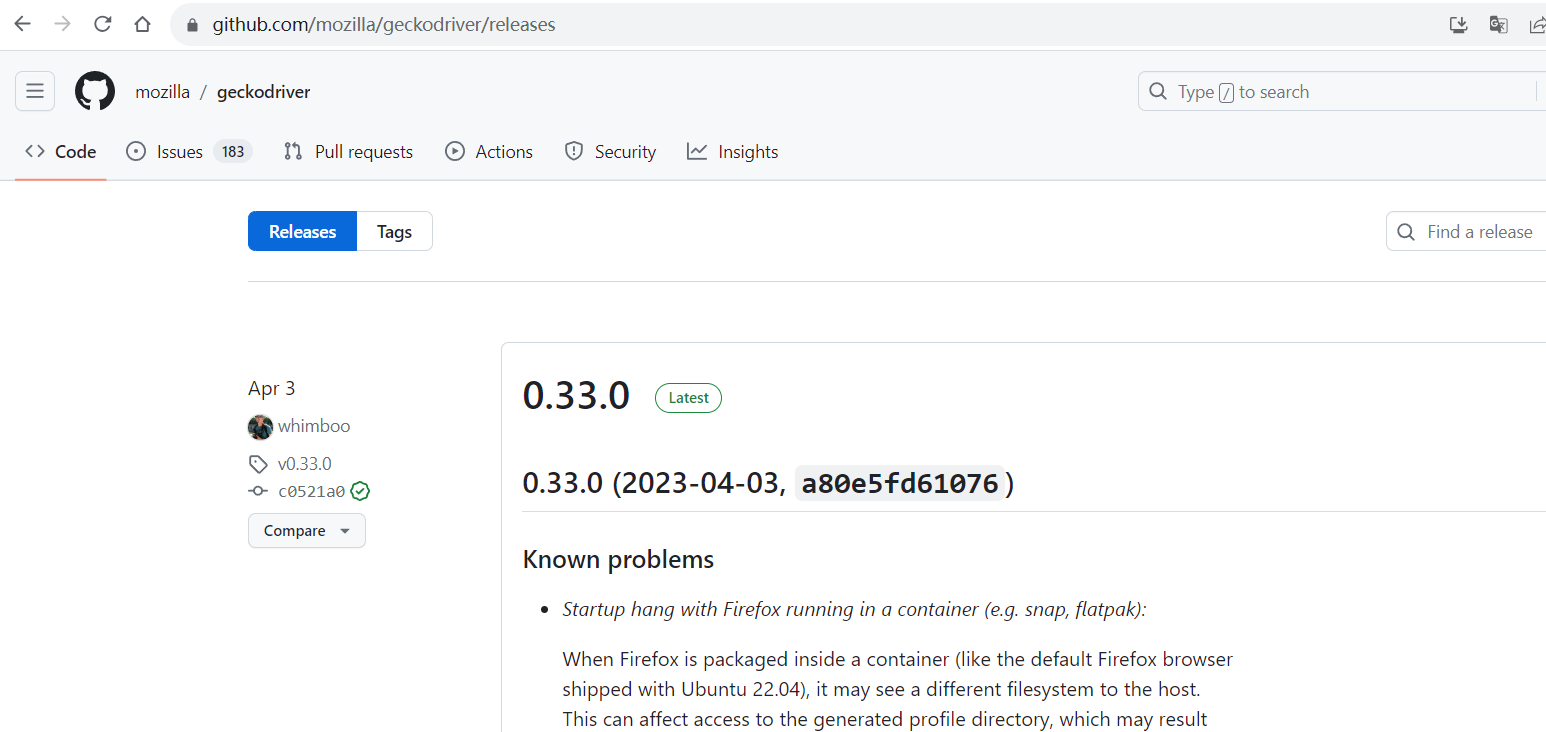
Task: Click the verified commit badge icon
Action: [360, 491]
